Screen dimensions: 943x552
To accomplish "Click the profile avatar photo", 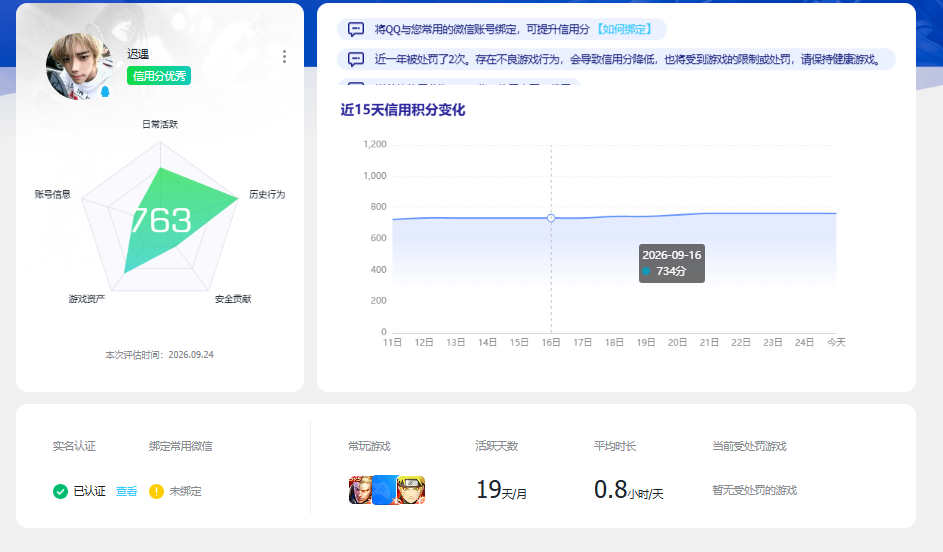I will click(79, 66).
